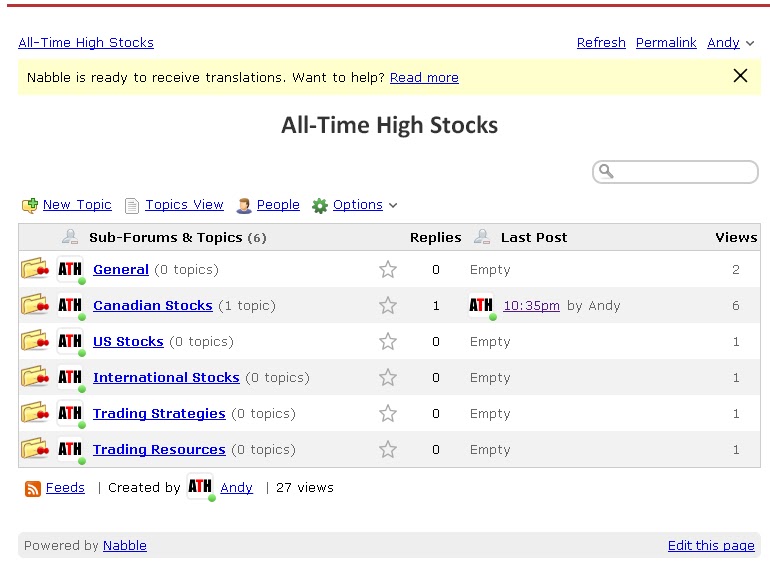Toggle the star for Canadian Stocks
Image resolution: width=770 pixels, height=561 pixels.
388,306
